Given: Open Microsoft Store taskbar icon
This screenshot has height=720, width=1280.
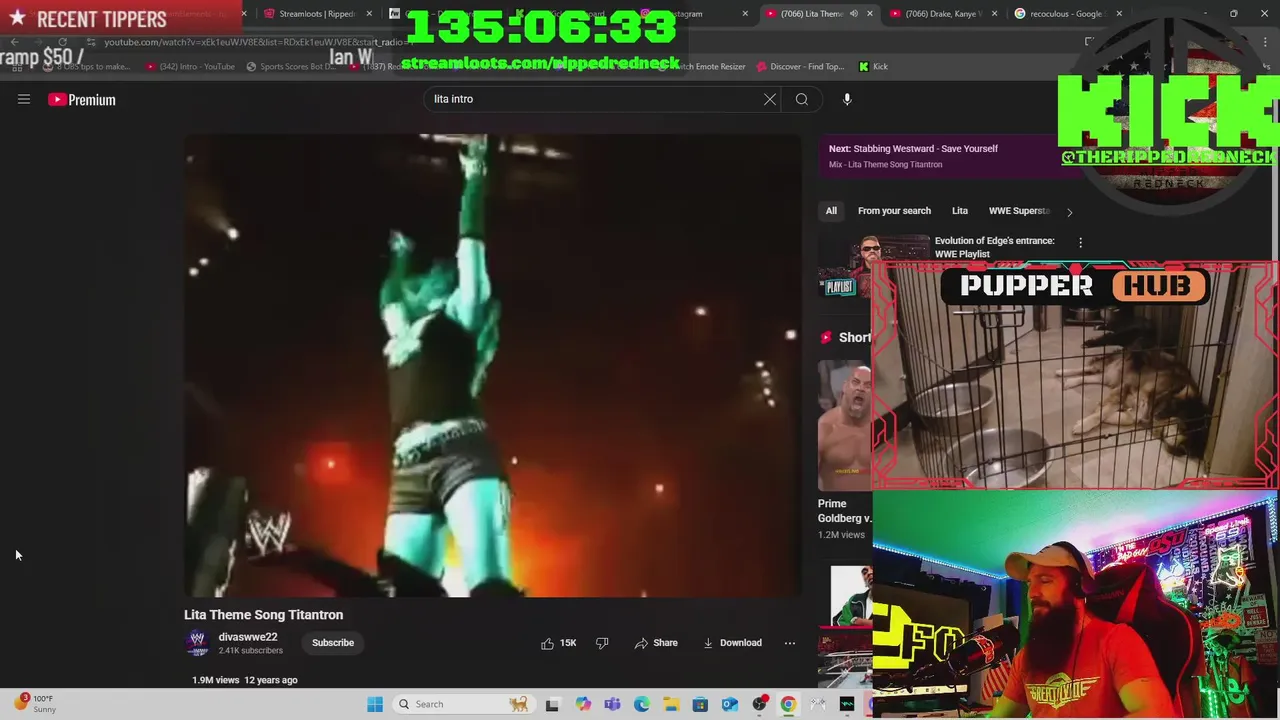Looking at the screenshot, I should click(x=700, y=704).
